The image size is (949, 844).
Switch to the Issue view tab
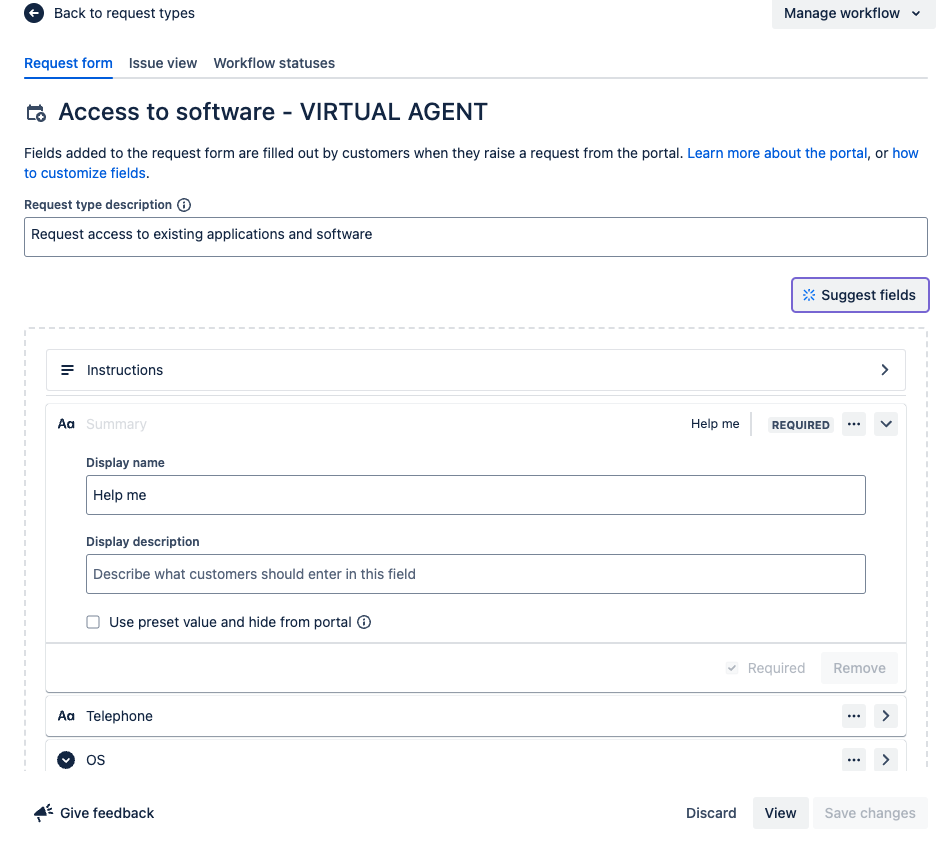click(162, 63)
